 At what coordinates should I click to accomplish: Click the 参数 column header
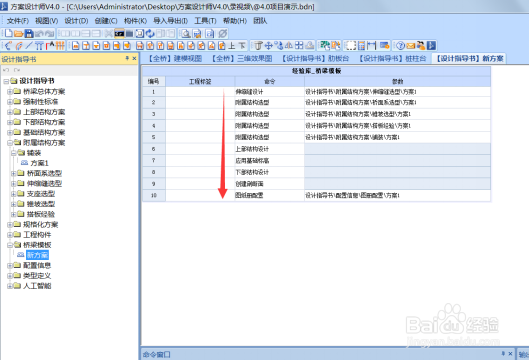tap(397, 81)
